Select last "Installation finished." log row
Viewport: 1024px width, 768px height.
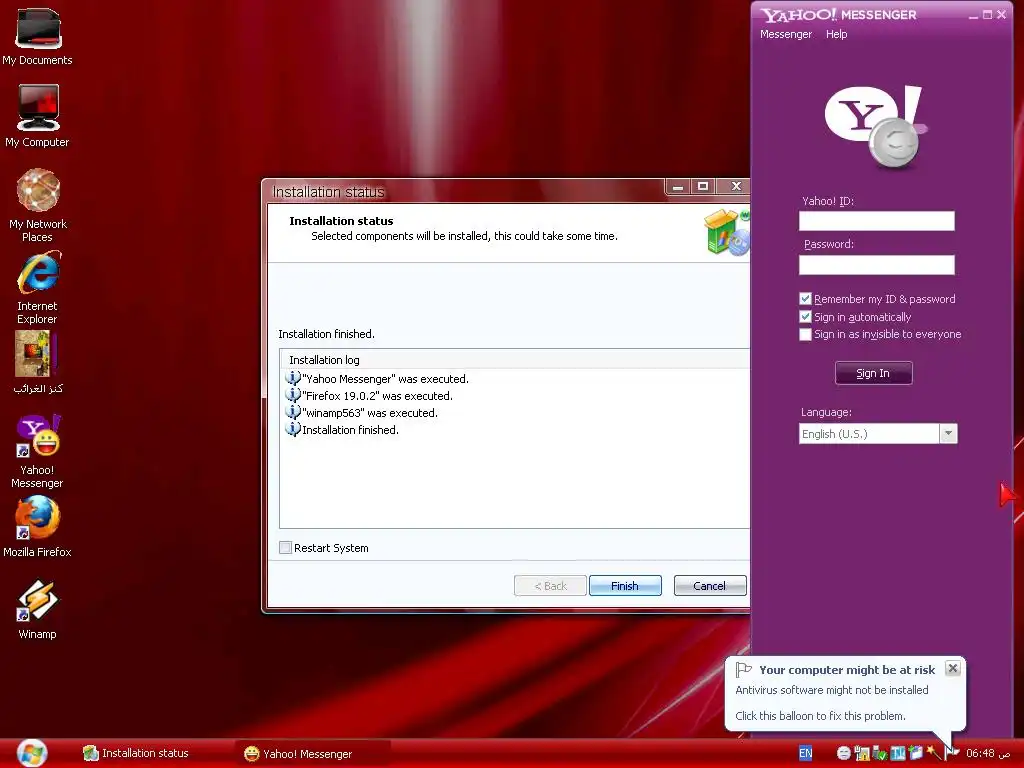click(342, 430)
